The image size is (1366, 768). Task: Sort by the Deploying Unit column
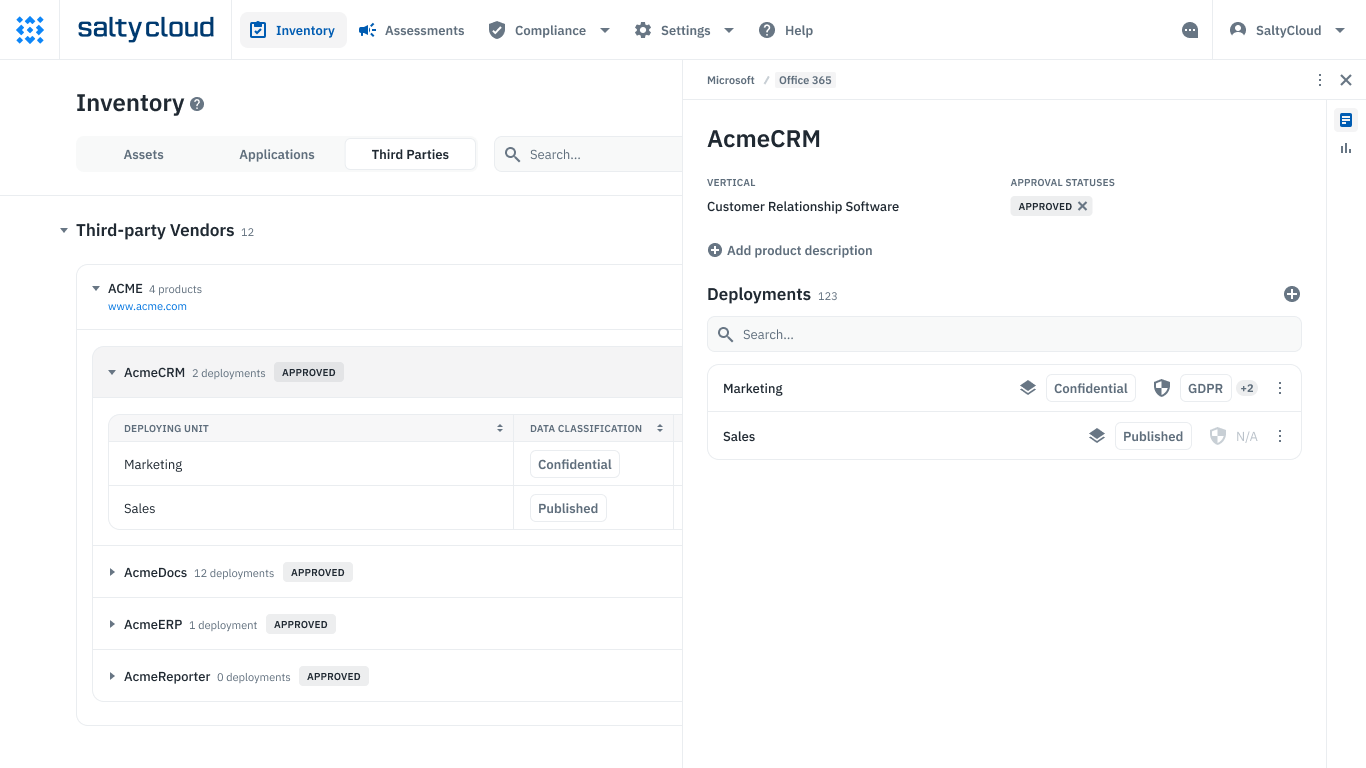pos(500,429)
